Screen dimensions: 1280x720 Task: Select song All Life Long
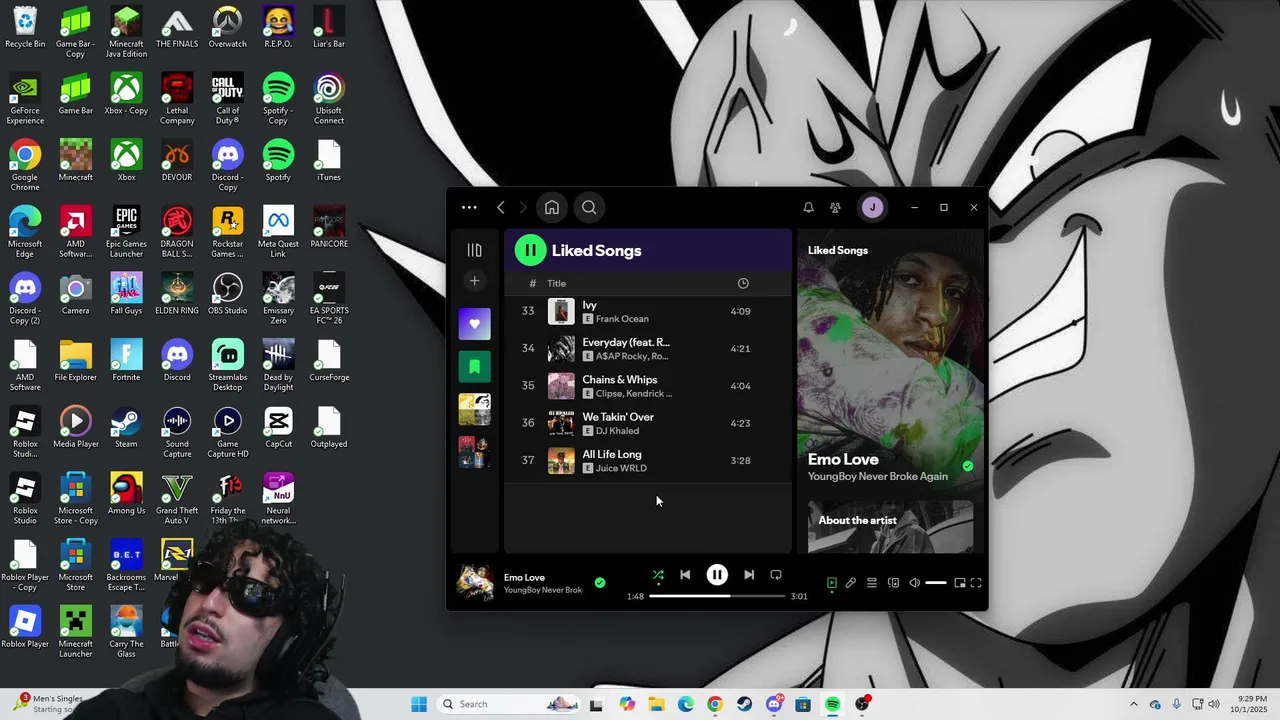(647, 460)
